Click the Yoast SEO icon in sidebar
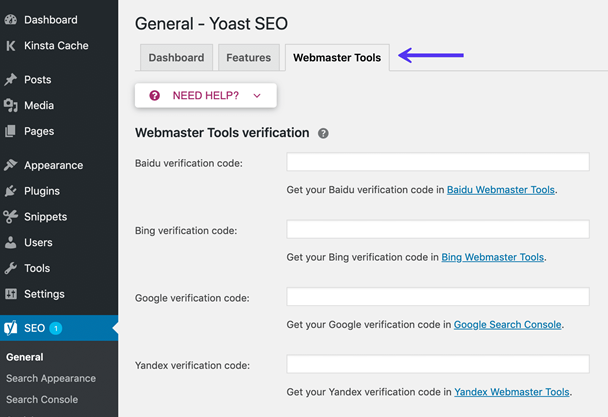 (x=11, y=328)
